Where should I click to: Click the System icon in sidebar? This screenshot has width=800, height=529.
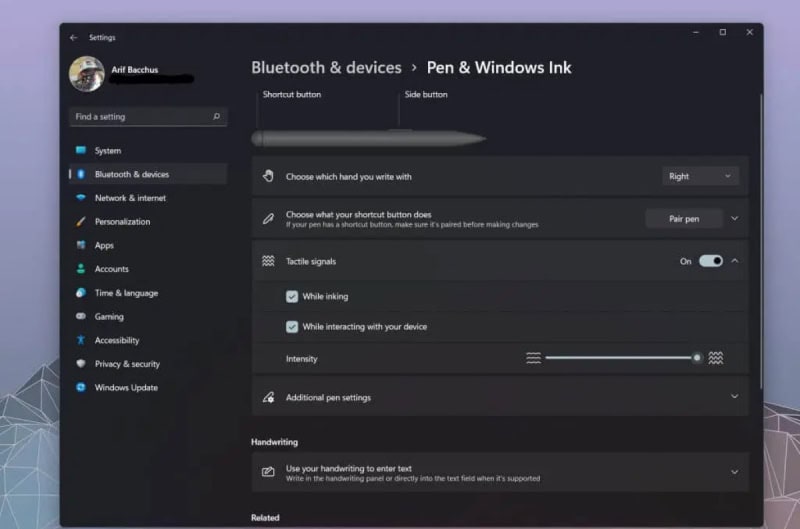81,151
